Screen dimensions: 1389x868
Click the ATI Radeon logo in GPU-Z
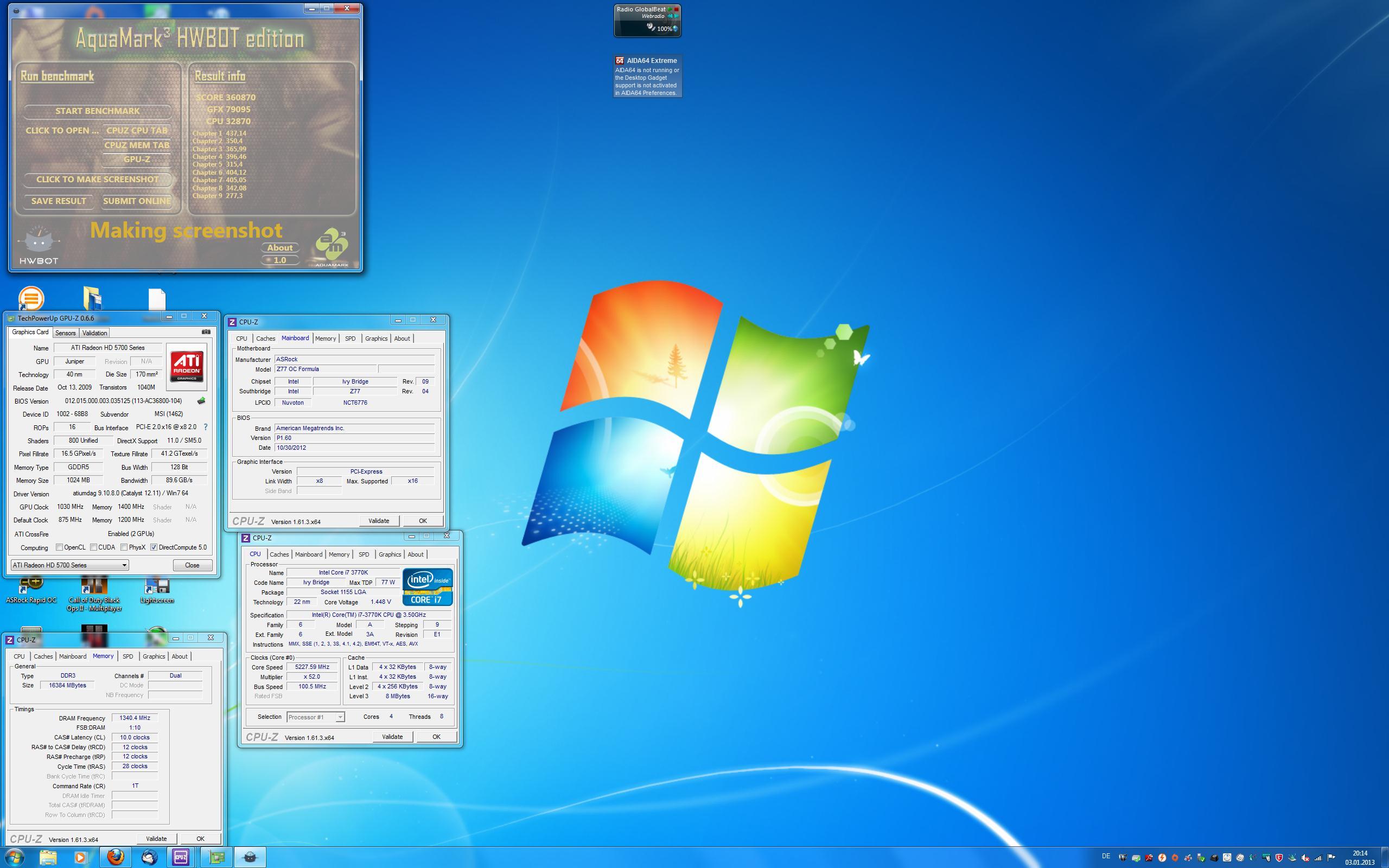click(x=187, y=367)
